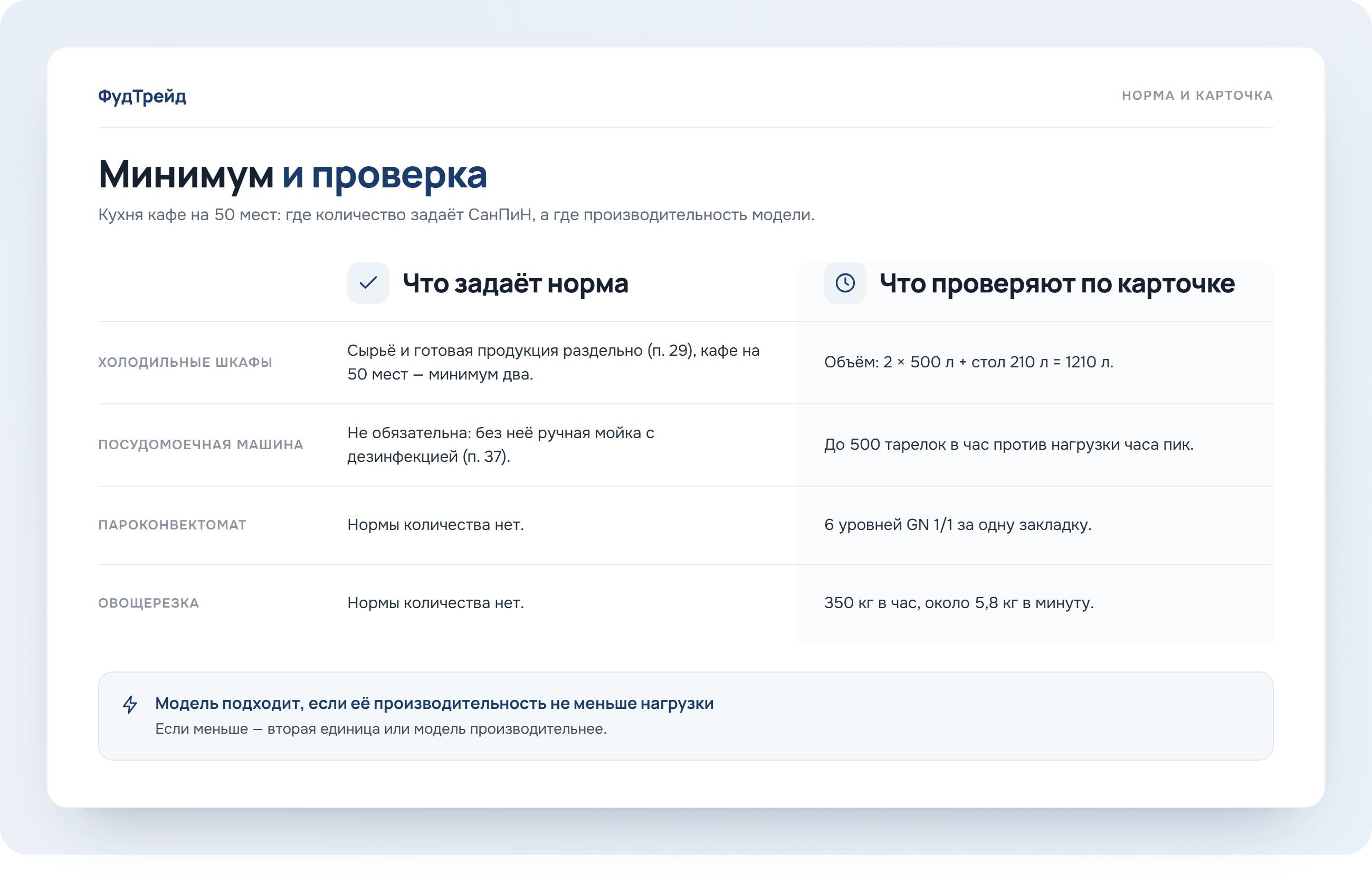Viewport: 1372px width, 881px height.
Task: Click the НОРМА И КАРТОЧКА header label
Action: click(x=1197, y=96)
